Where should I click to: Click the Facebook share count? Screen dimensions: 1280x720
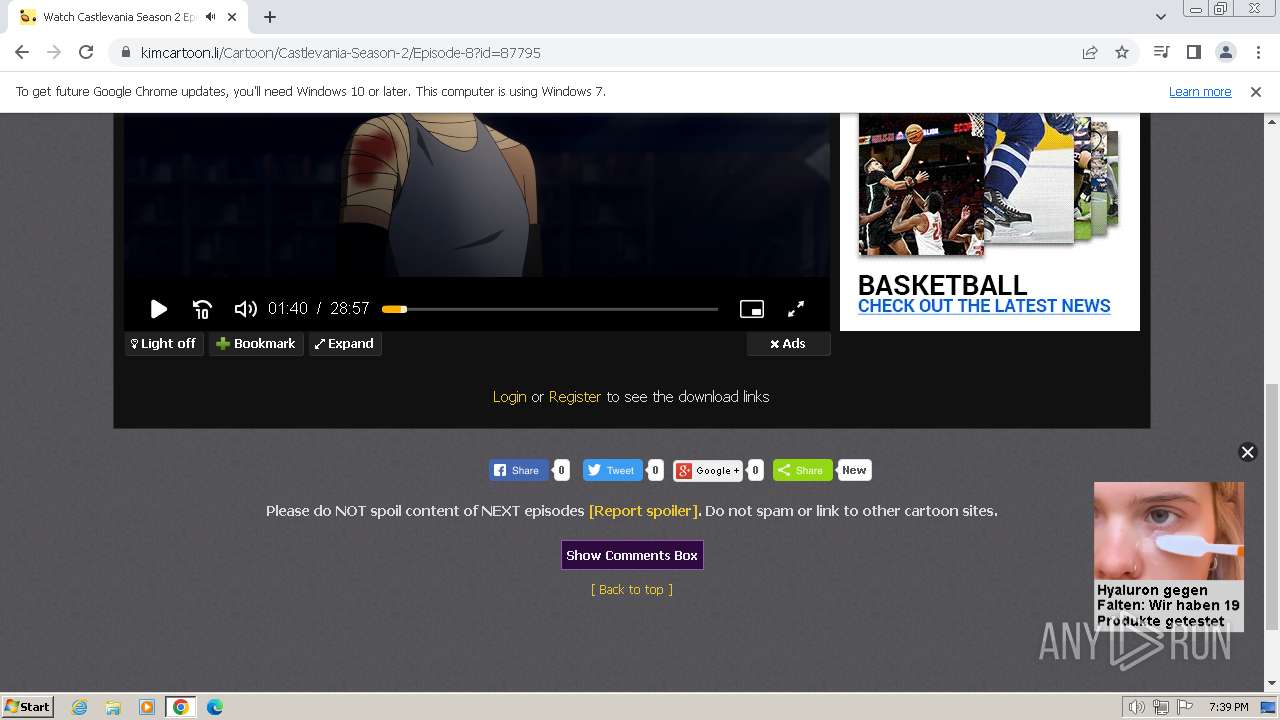tap(561, 470)
